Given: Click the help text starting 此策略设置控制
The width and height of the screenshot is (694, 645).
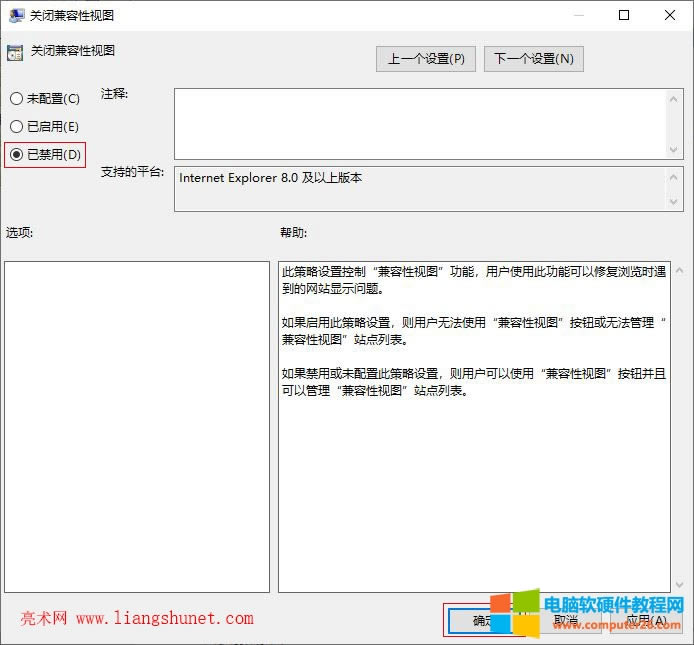Looking at the screenshot, I should [474, 280].
